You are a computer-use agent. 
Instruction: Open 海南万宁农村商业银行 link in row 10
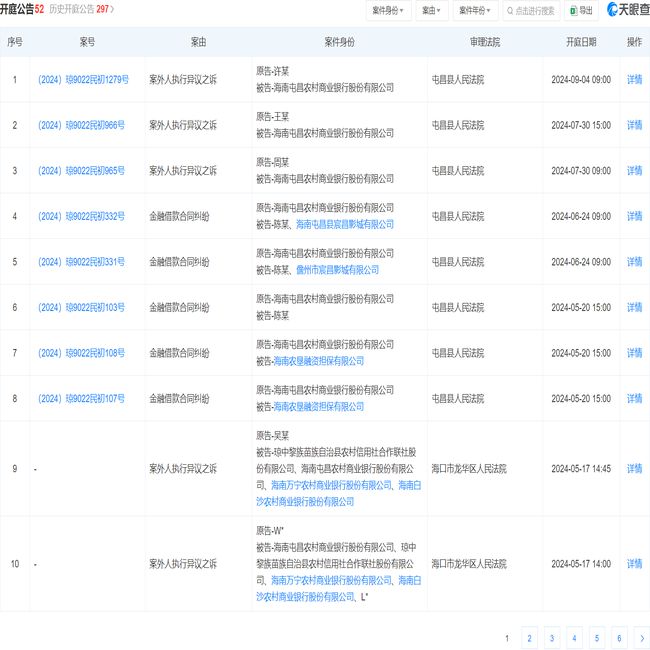pos(331,581)
